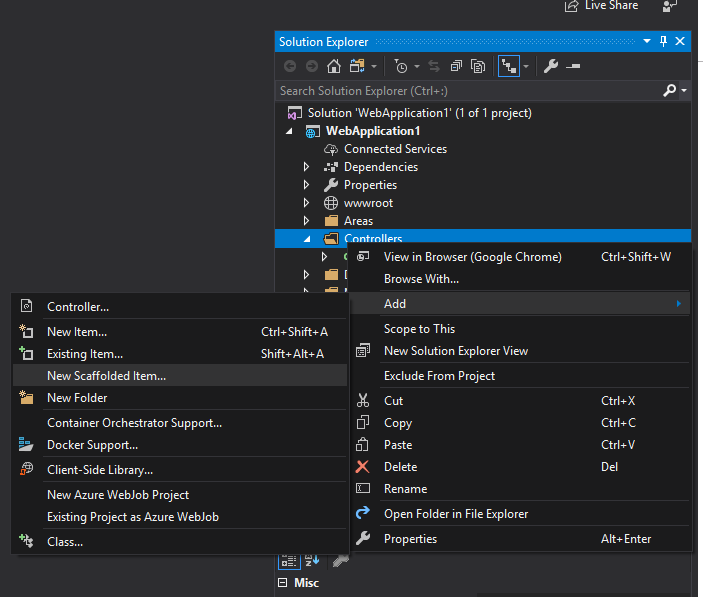This screenshot has width=703, height=597.
Task: Select the wwwroot globe icon
Action: click(331, 203)
